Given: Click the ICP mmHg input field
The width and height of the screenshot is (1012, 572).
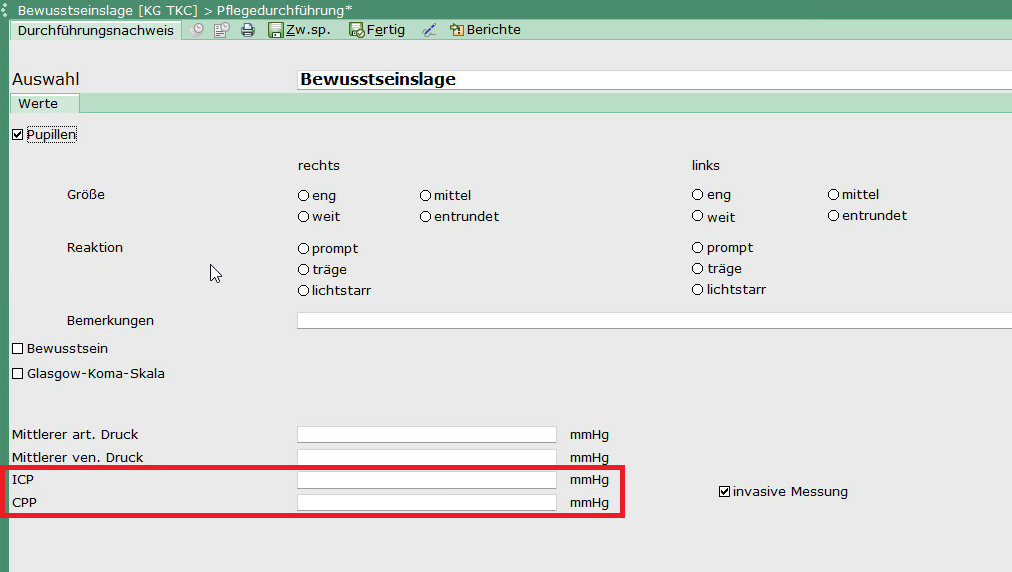Looking at the screenshot, I should pos(426,480).
